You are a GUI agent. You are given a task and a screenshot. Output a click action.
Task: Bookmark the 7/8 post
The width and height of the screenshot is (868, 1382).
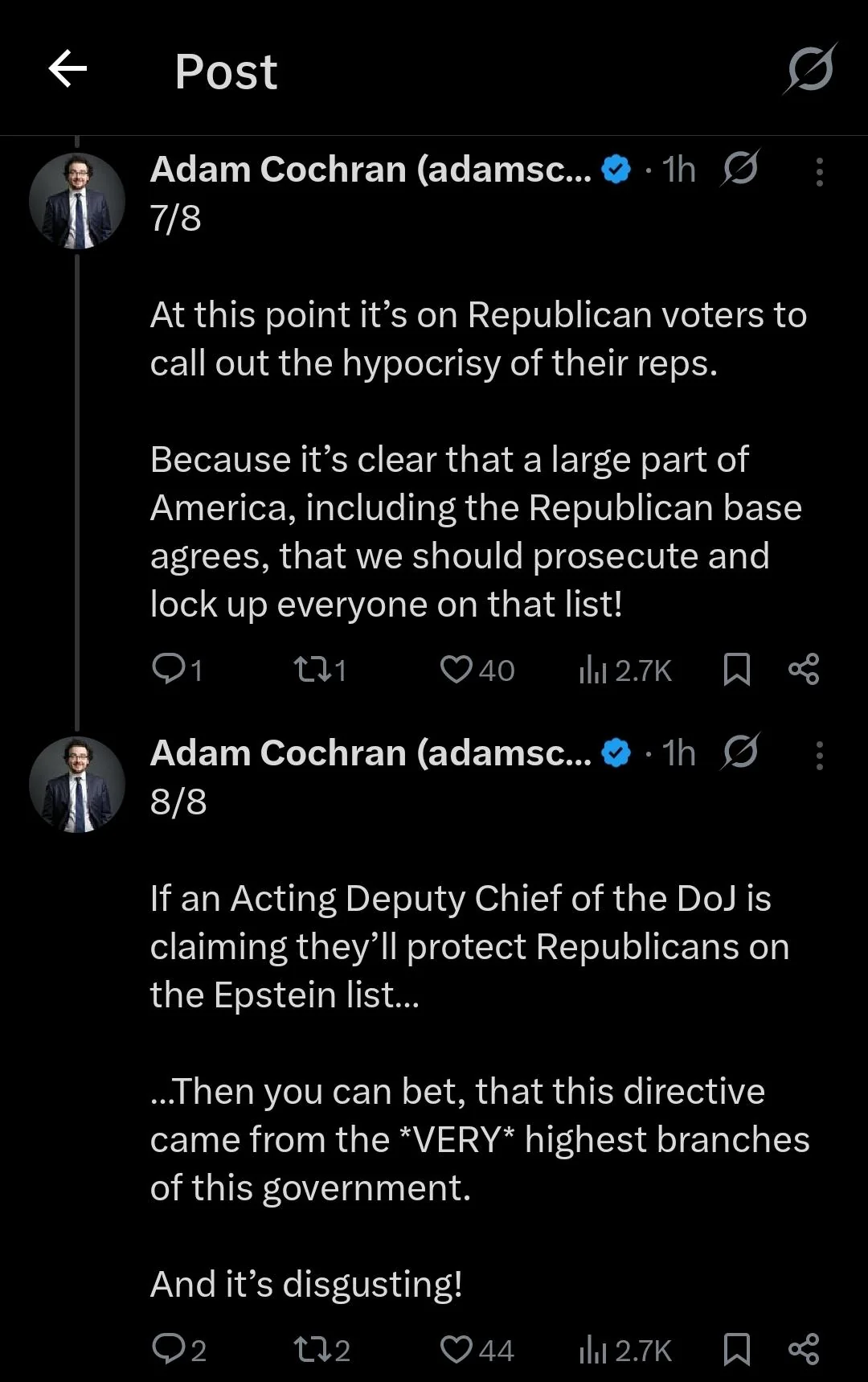pyautogui.click(x=737, y=669)
